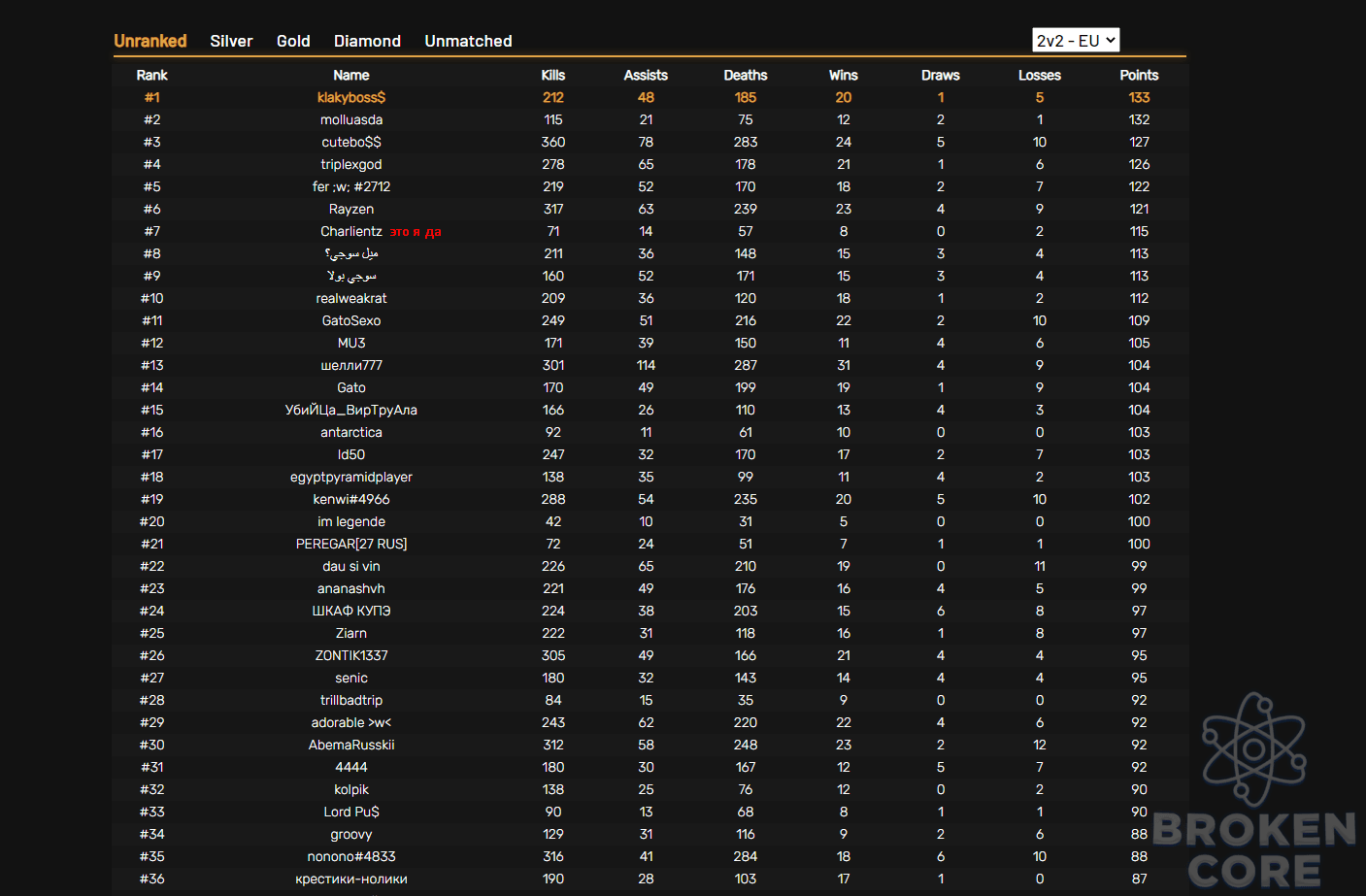The image size is (1366, 896).
Task: Click the Losses column header
Action: [1040, 75]
